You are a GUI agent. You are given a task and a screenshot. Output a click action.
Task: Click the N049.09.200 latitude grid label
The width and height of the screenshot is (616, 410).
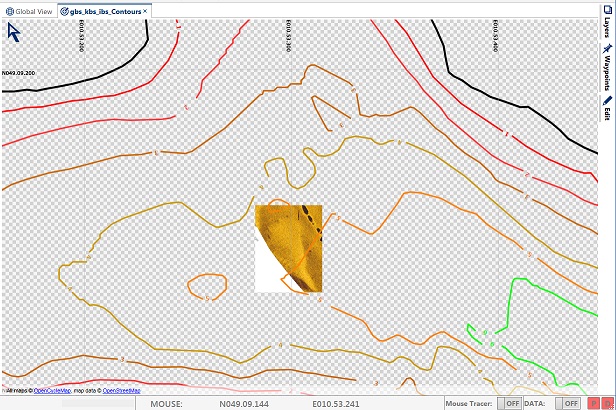(x=18, y=73)
